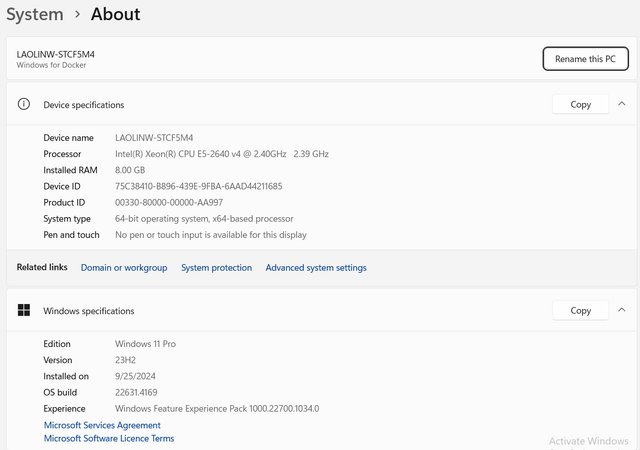Viewport: 640px width, 450px height.
Task: Click the Installed RAM value 8.00 GB
Action: tap(130, 170)
